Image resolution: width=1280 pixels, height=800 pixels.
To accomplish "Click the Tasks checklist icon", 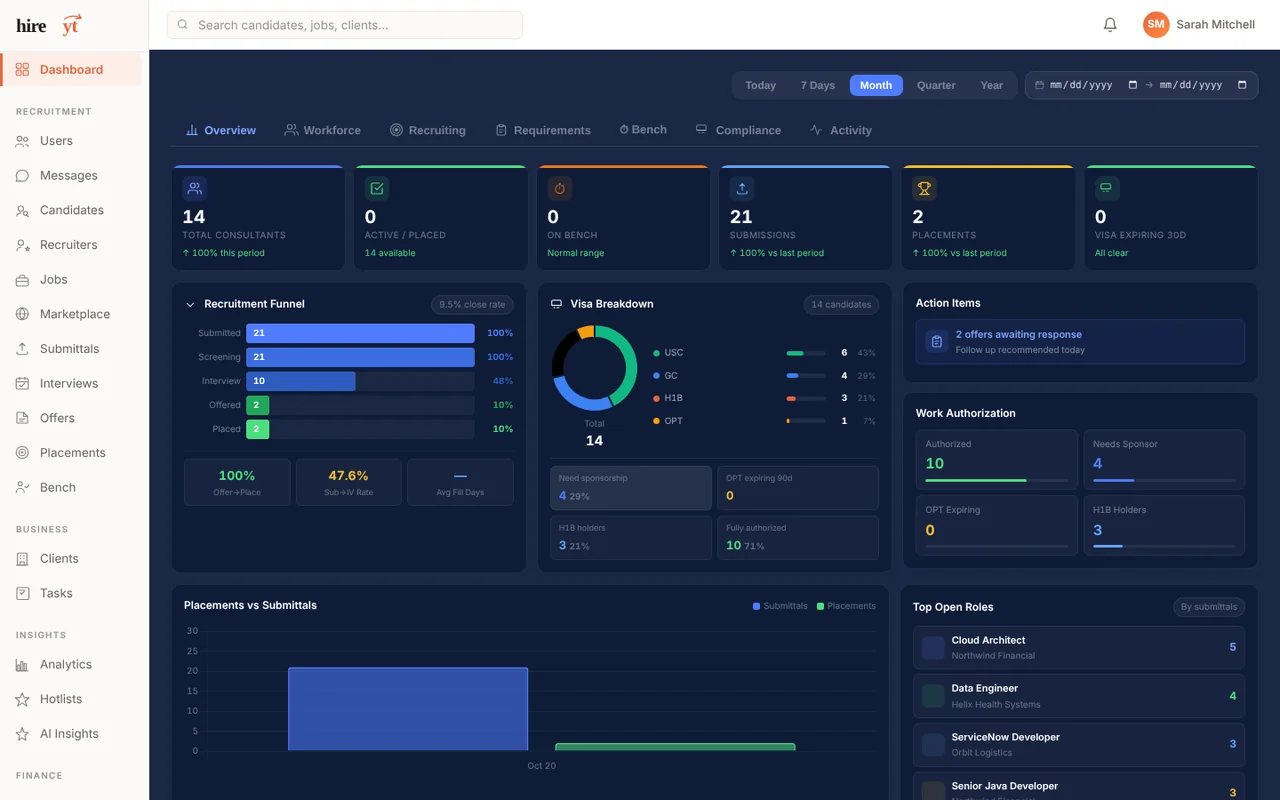I will (x=22, y=593).
